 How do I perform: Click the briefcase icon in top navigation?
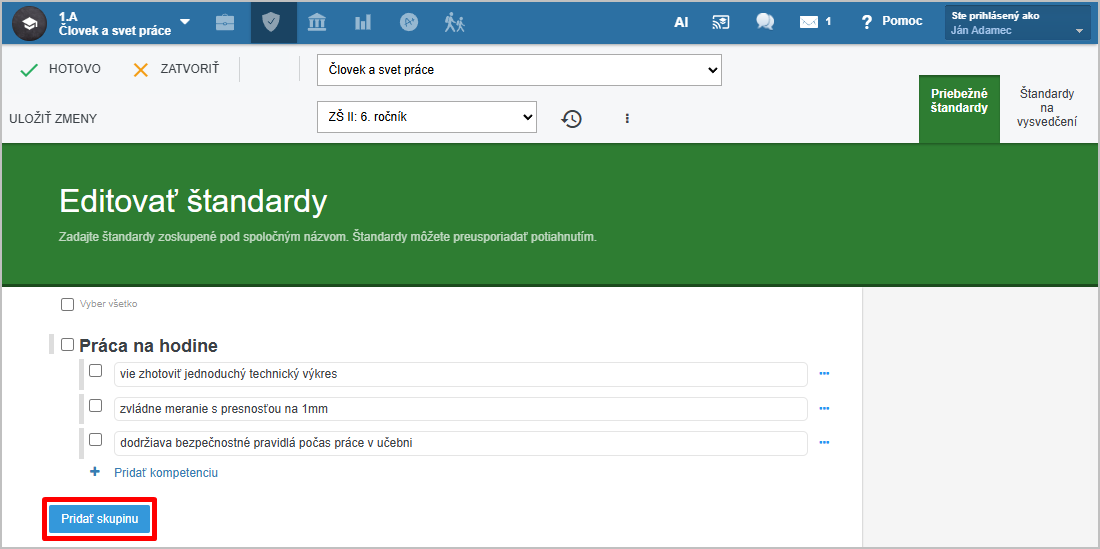pos(226,22)
